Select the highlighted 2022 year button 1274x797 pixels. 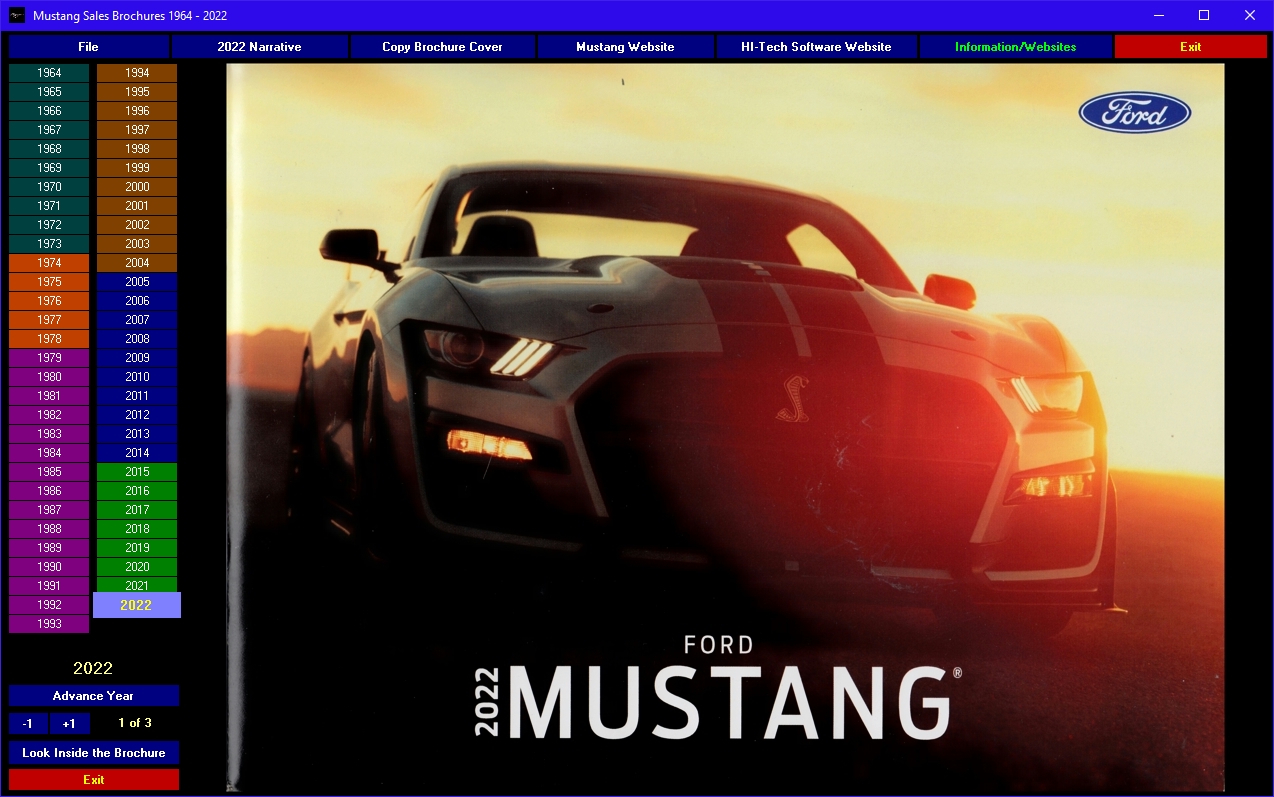pyautogui.click(x=137, y=605)
